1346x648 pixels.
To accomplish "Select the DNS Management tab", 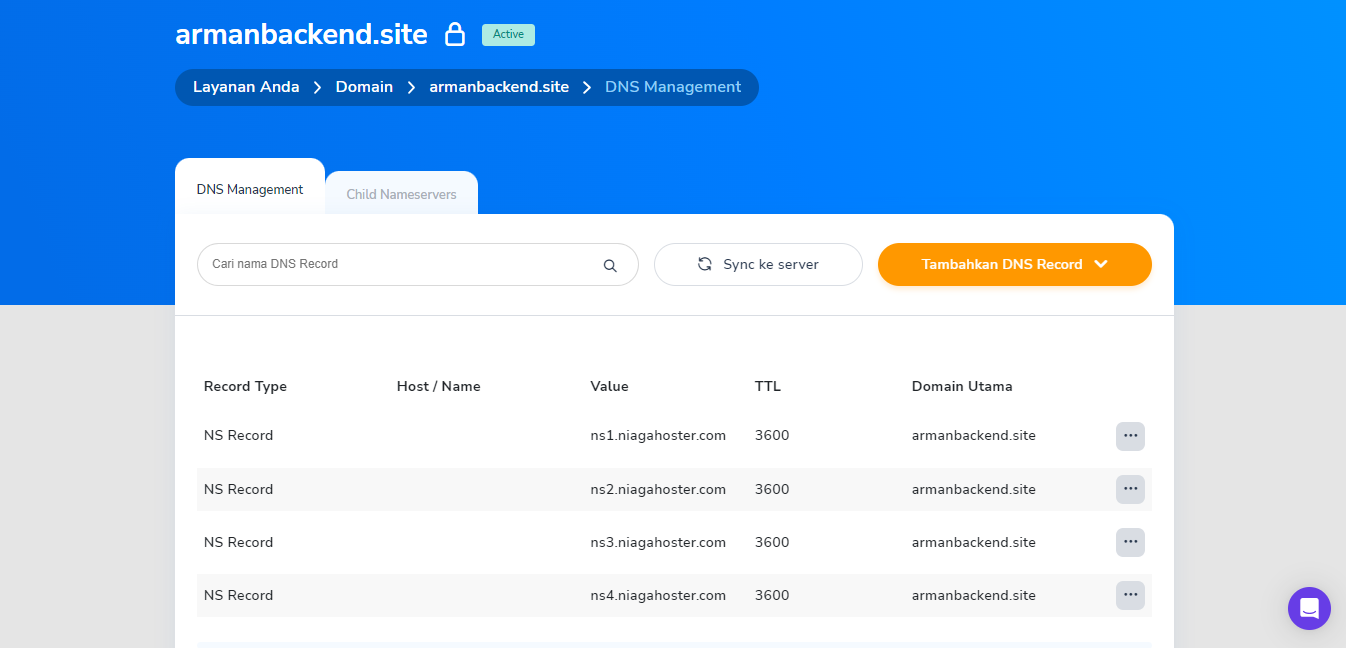I will click(250, 189).
